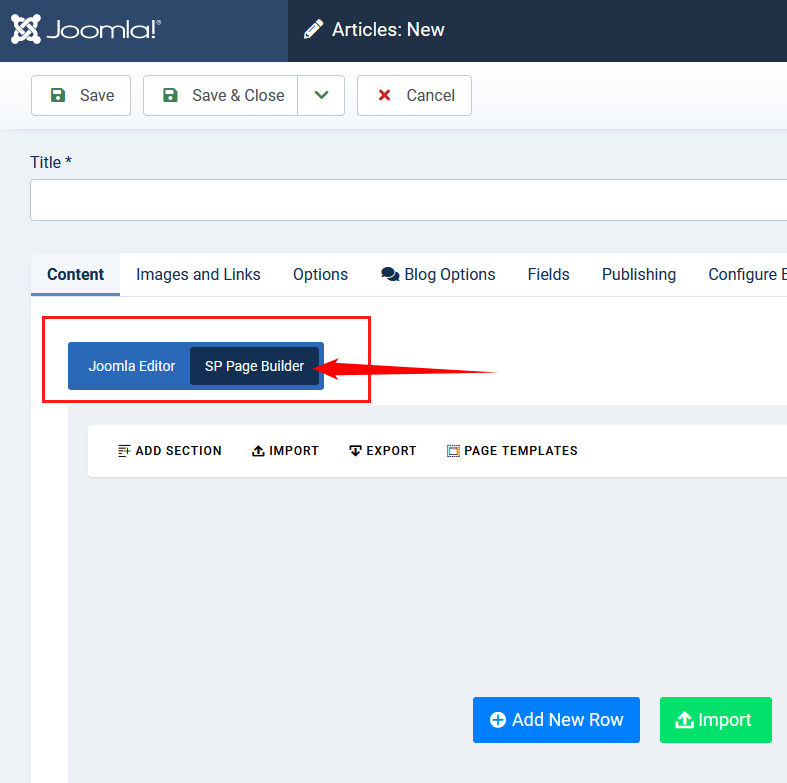Expand the Save & Close dropdown arrow
787x783 pixels.
321,96
